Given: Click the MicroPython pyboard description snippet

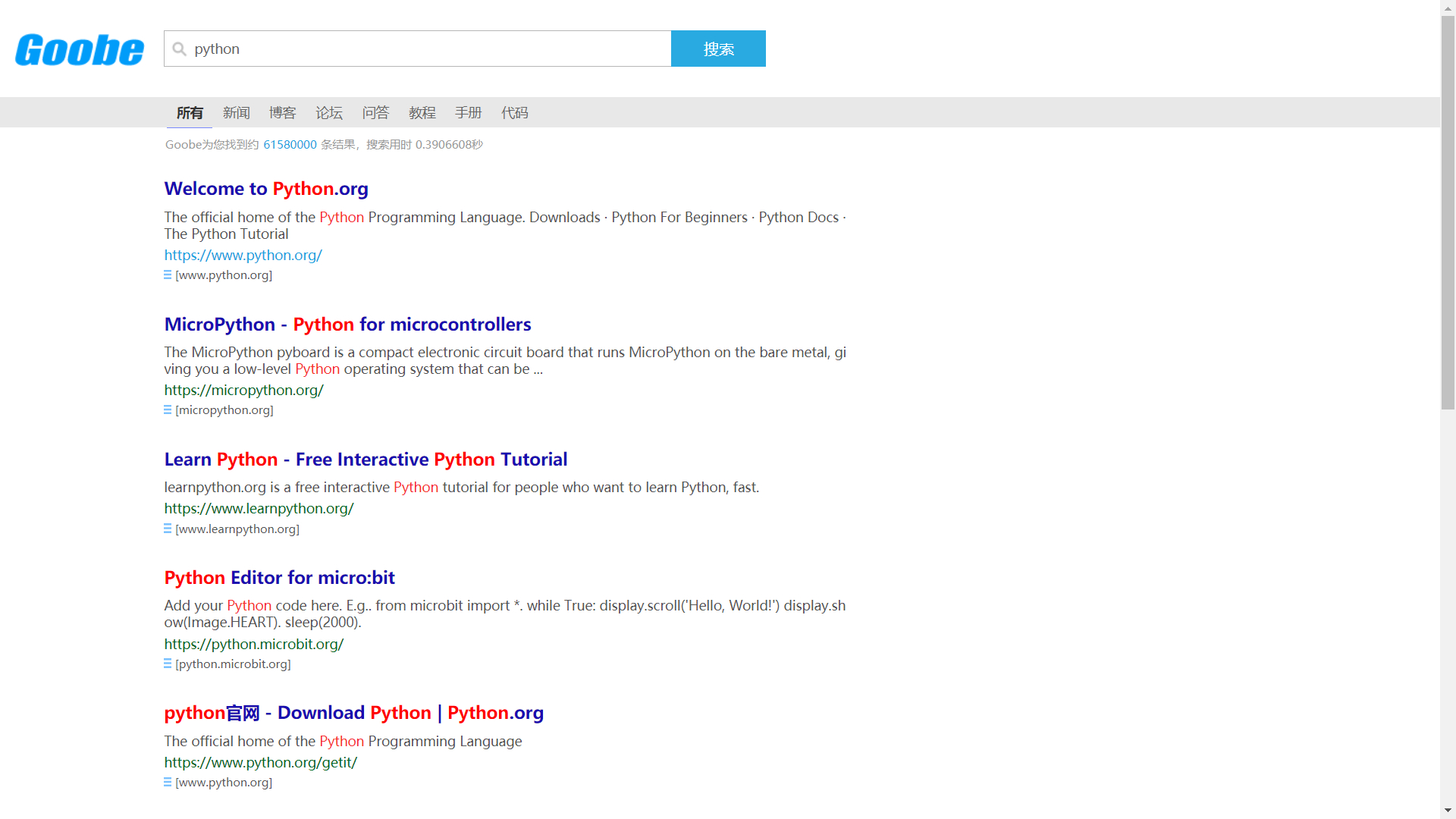Looking at the screenshot, I should (x=505, y=360).
